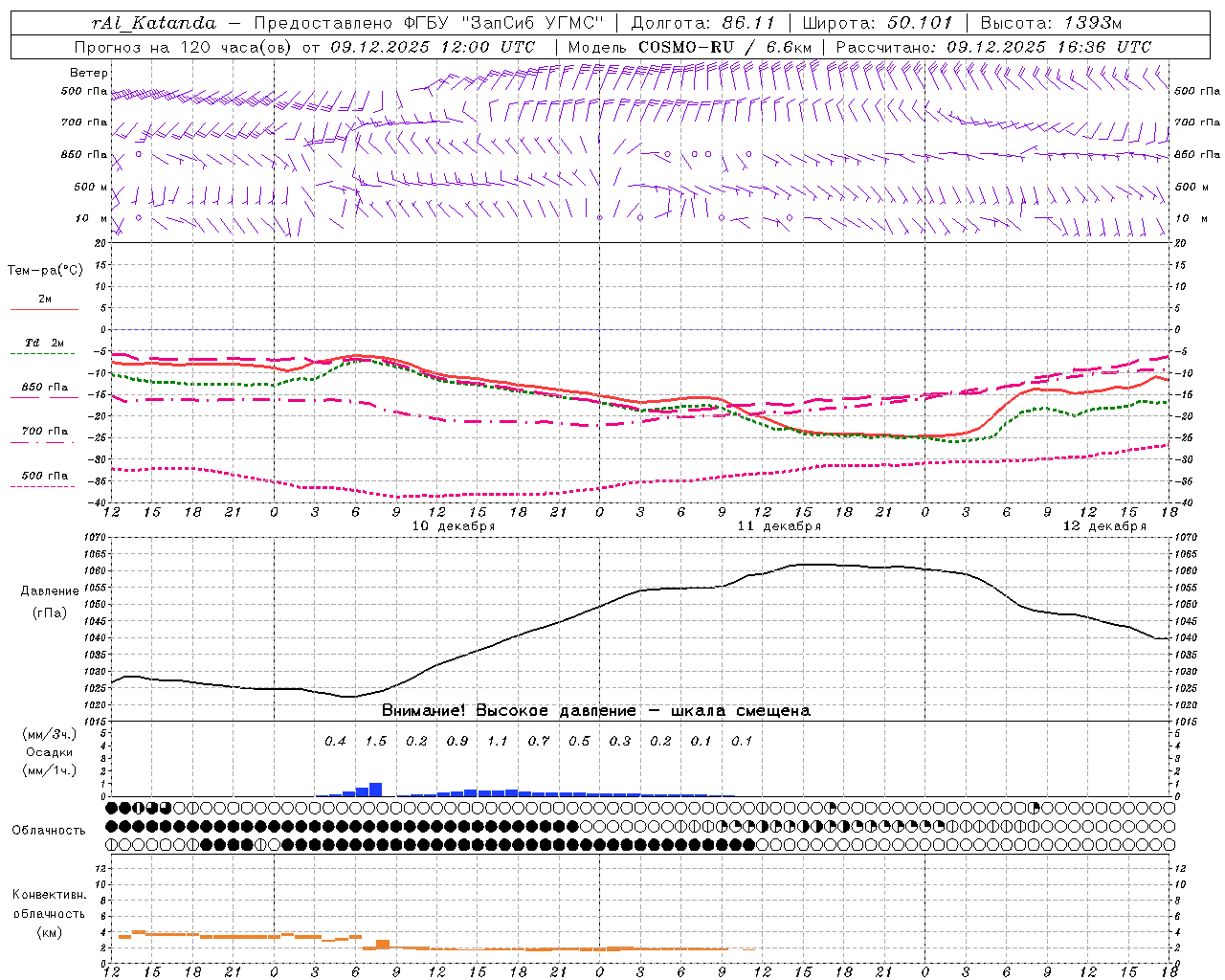Click the 0.7 precipitation total value
The image size is (1225, 980).
(539, 742)
